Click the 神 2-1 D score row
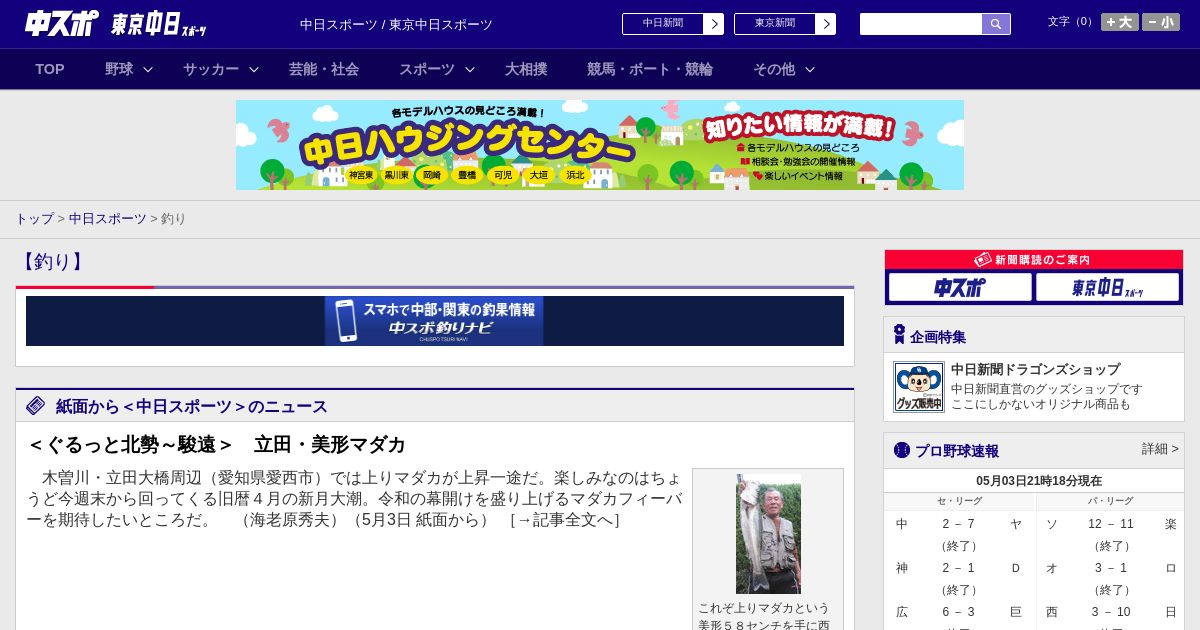Screen dimensions: 1200x630 959,568
